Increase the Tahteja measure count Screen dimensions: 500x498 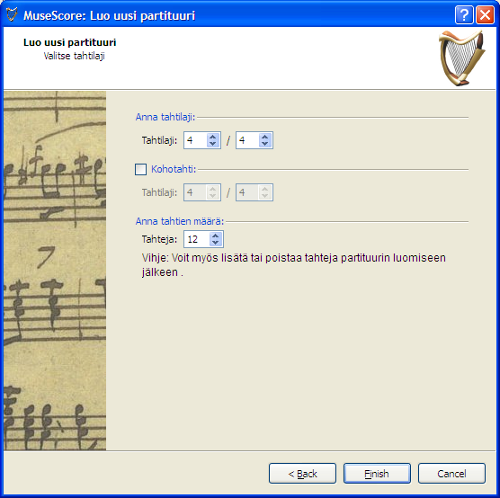point(215,236)
